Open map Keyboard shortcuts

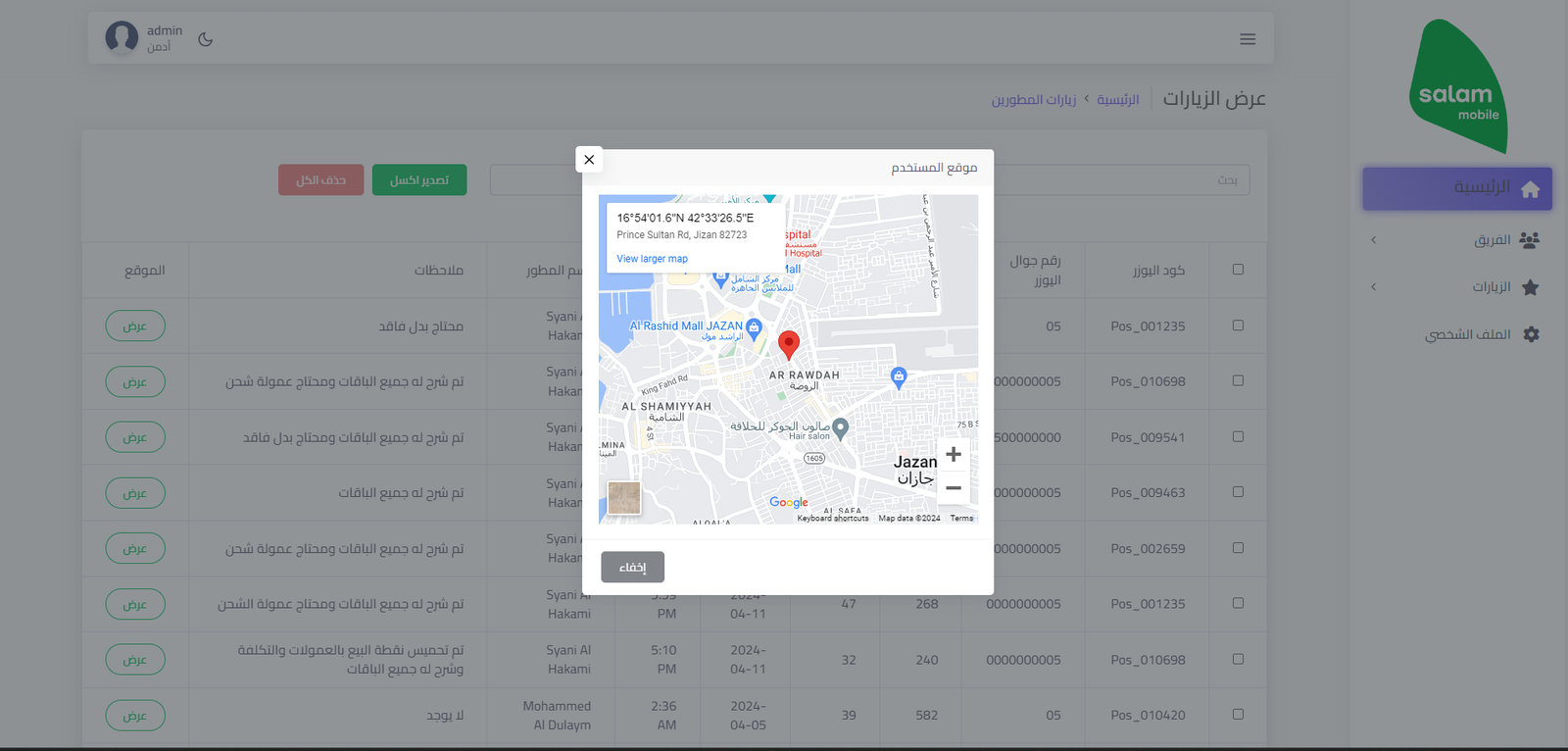pyautogui.click(x=833, y=519)
